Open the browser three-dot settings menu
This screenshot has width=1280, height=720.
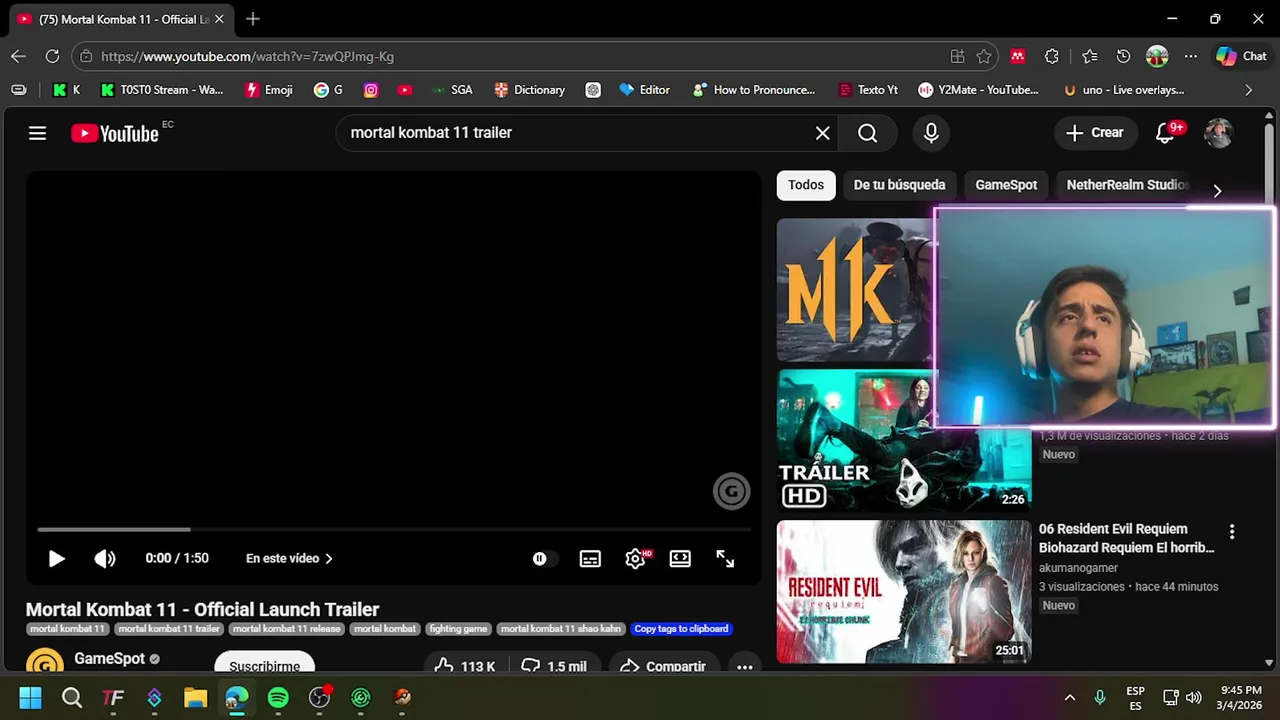tap(1190, 57)
